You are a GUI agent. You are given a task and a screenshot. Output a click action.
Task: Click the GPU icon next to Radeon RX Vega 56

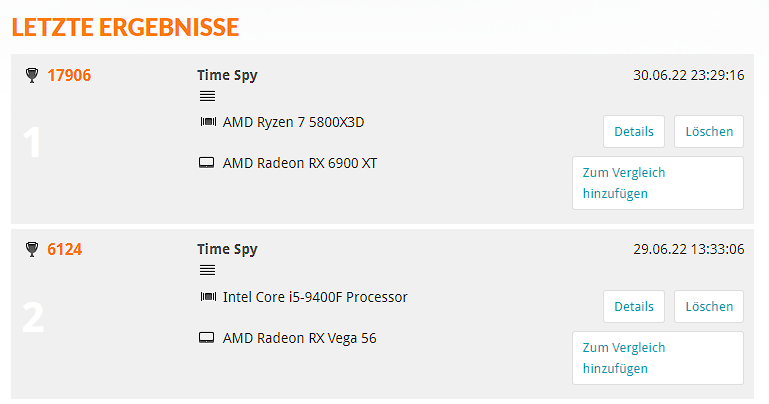coord(207,338)
